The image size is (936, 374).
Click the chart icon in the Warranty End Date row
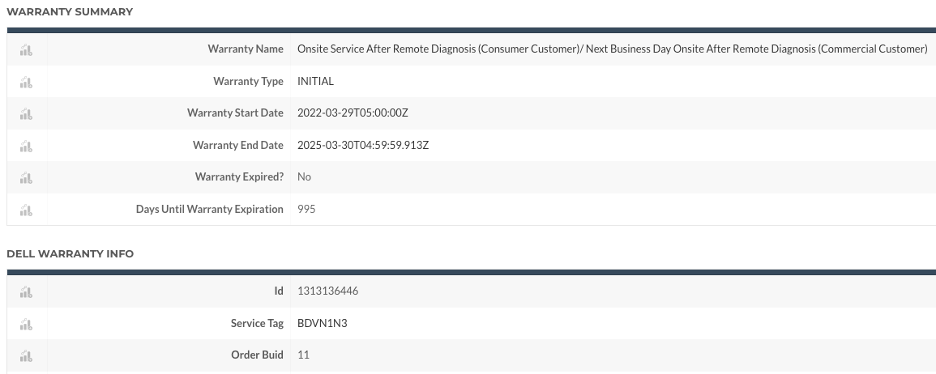pos(26,146)
